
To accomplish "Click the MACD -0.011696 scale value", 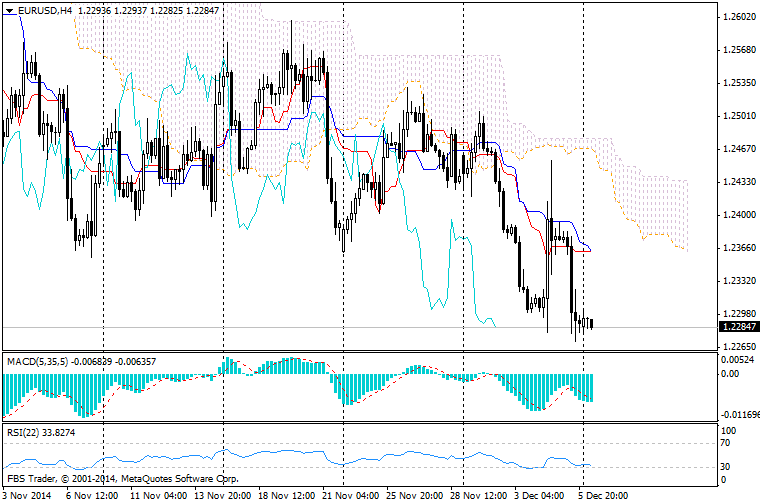I will 740,414.
